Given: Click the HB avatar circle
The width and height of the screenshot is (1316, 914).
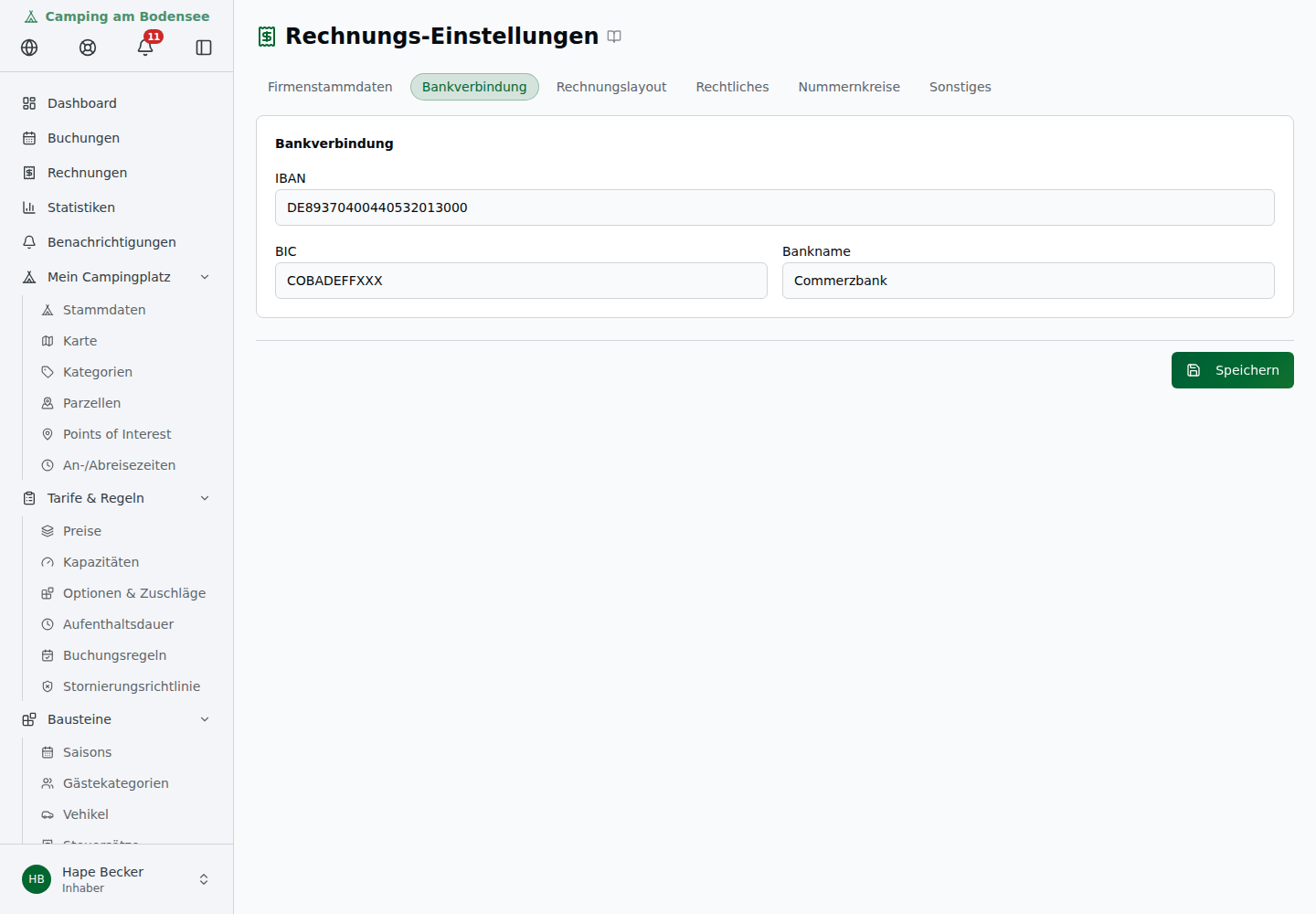Looking at the screenshot, I should 37,879.
